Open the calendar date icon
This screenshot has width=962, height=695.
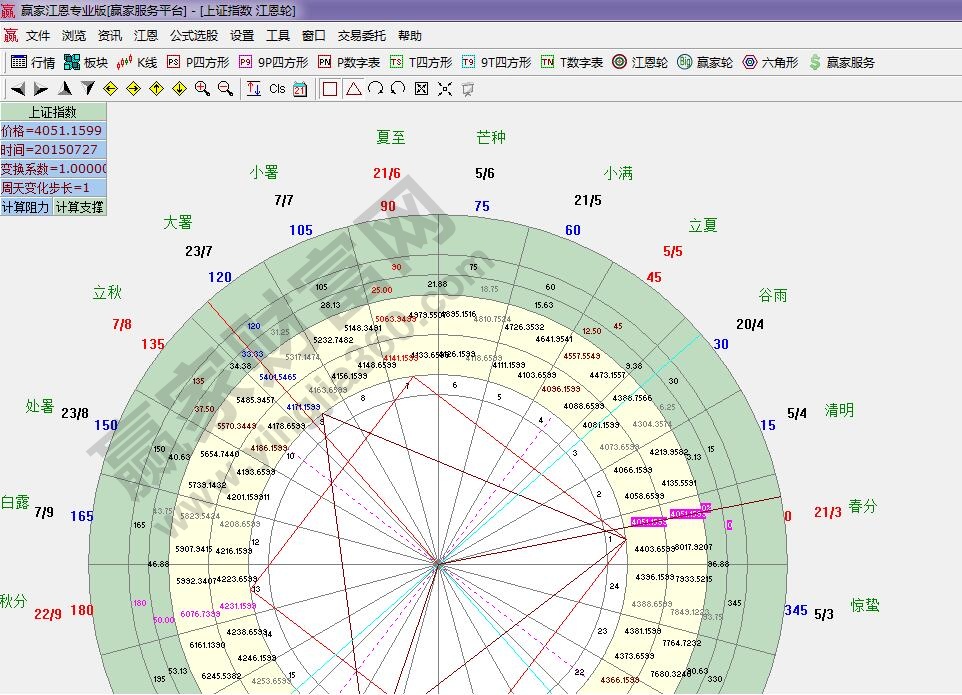tap(299, 89)
